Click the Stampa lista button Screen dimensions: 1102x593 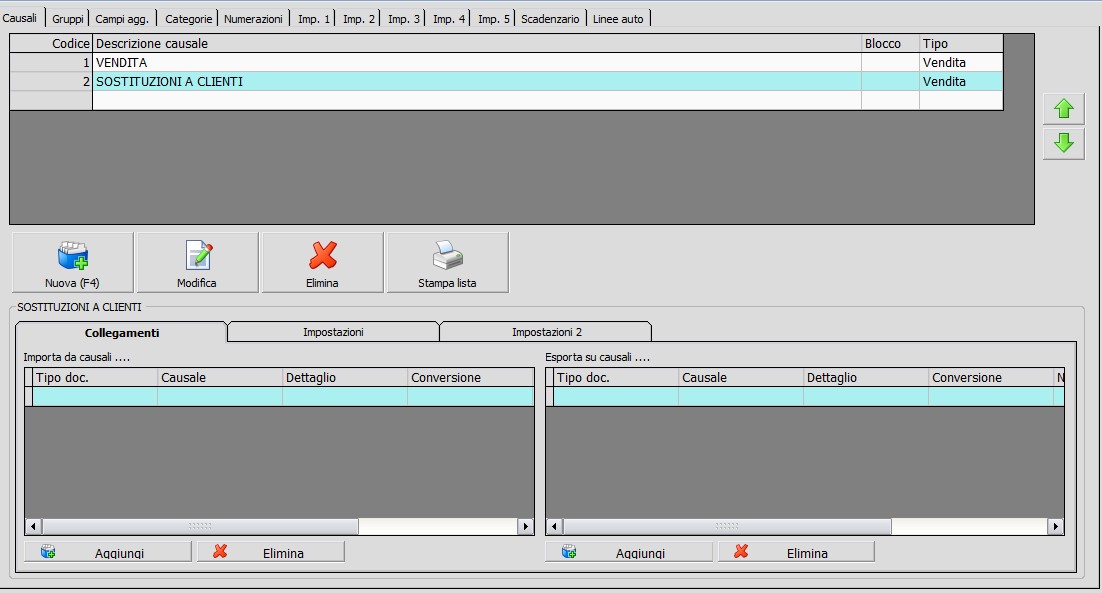point(448,262)
